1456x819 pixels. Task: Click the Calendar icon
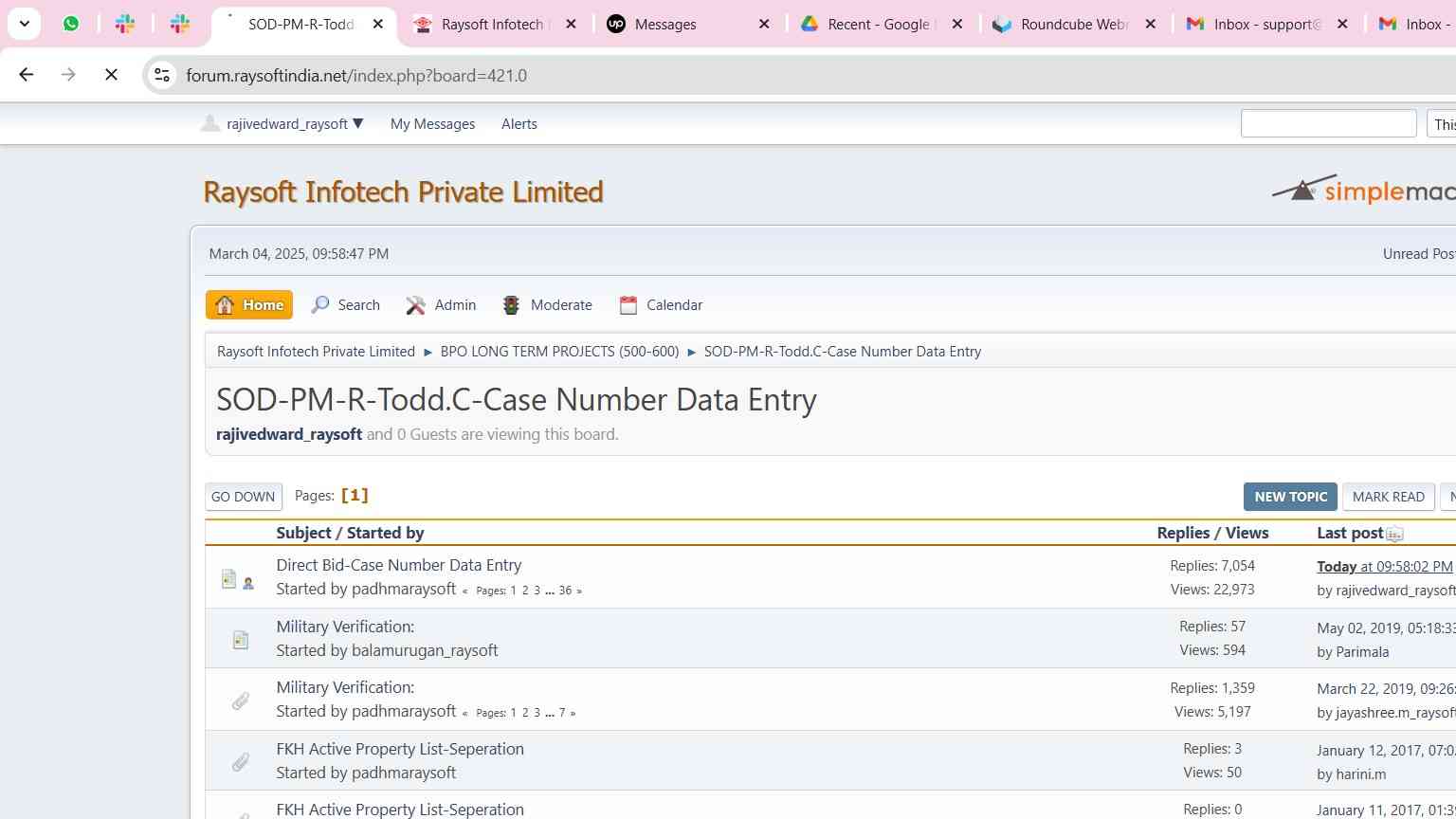[628, 304]
